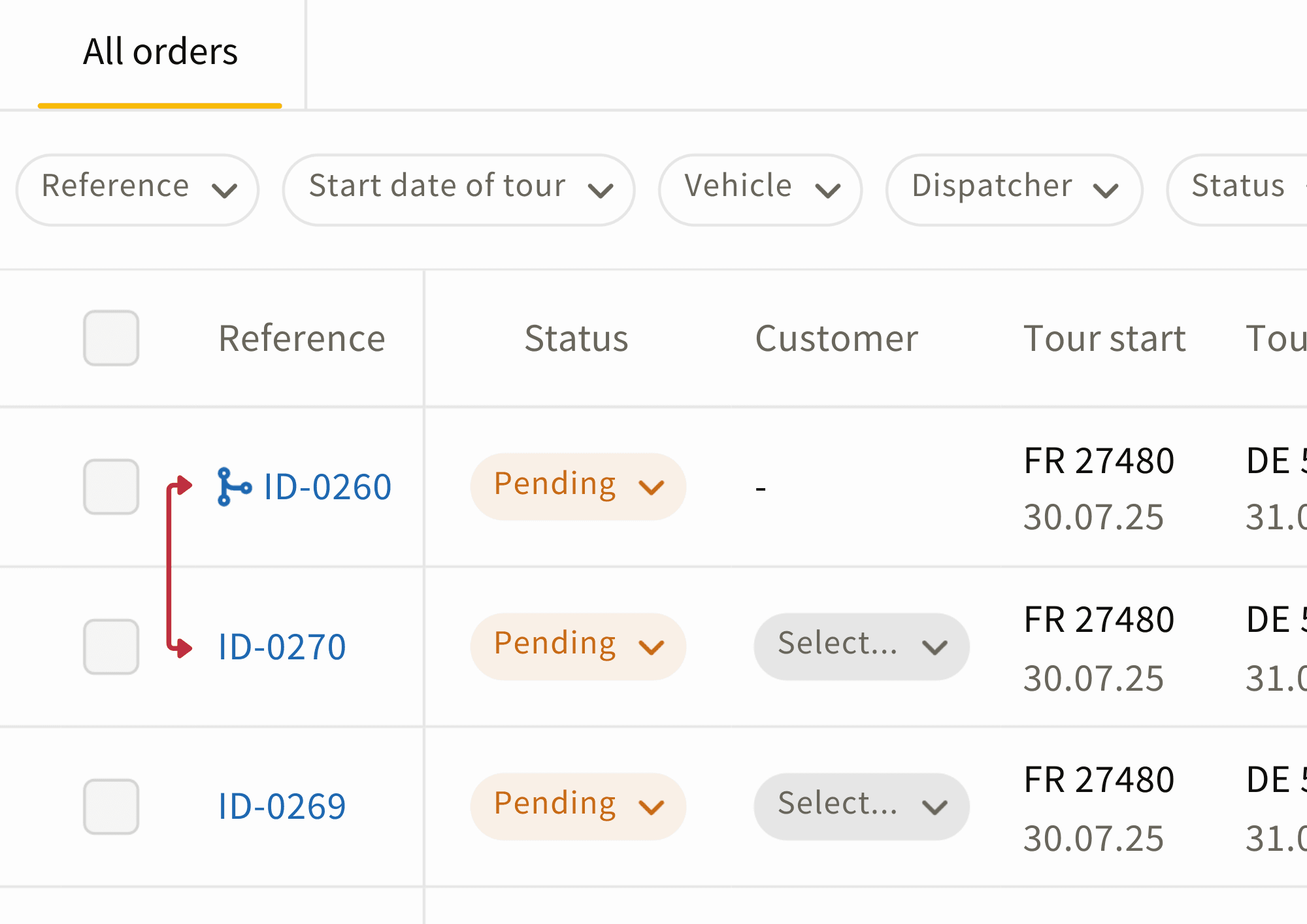This screenshot has height=924, width=1307.
Task: Click the arrow in ID-0260's Pending badge
Action: (x=651, y=487)
